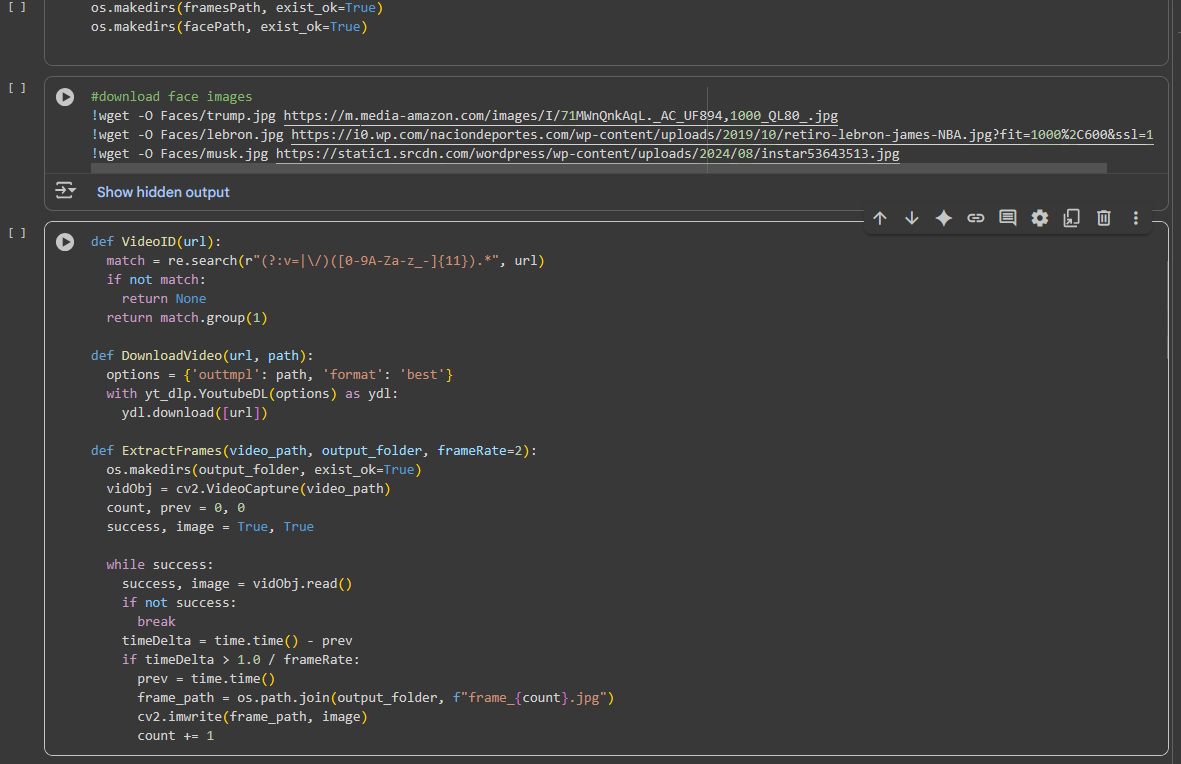Copy link to cell via chain icon
Screen dimensions: 1181x764
[976, 218]
